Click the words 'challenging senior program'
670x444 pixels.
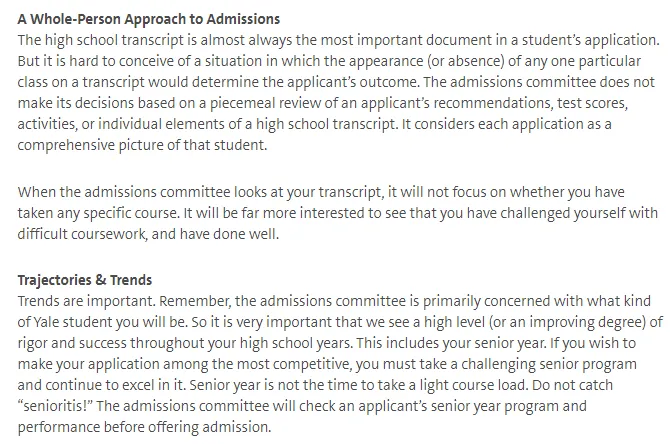[x=549, y=364]
